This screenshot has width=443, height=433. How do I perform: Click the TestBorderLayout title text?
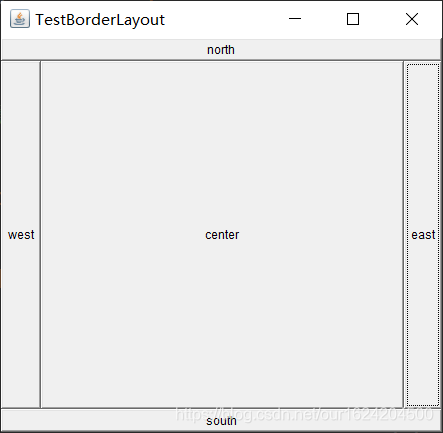coord(100,20)
